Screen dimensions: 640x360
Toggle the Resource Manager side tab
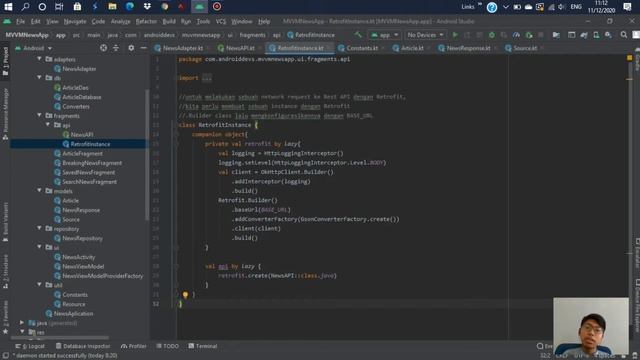[x=5, y=114]
